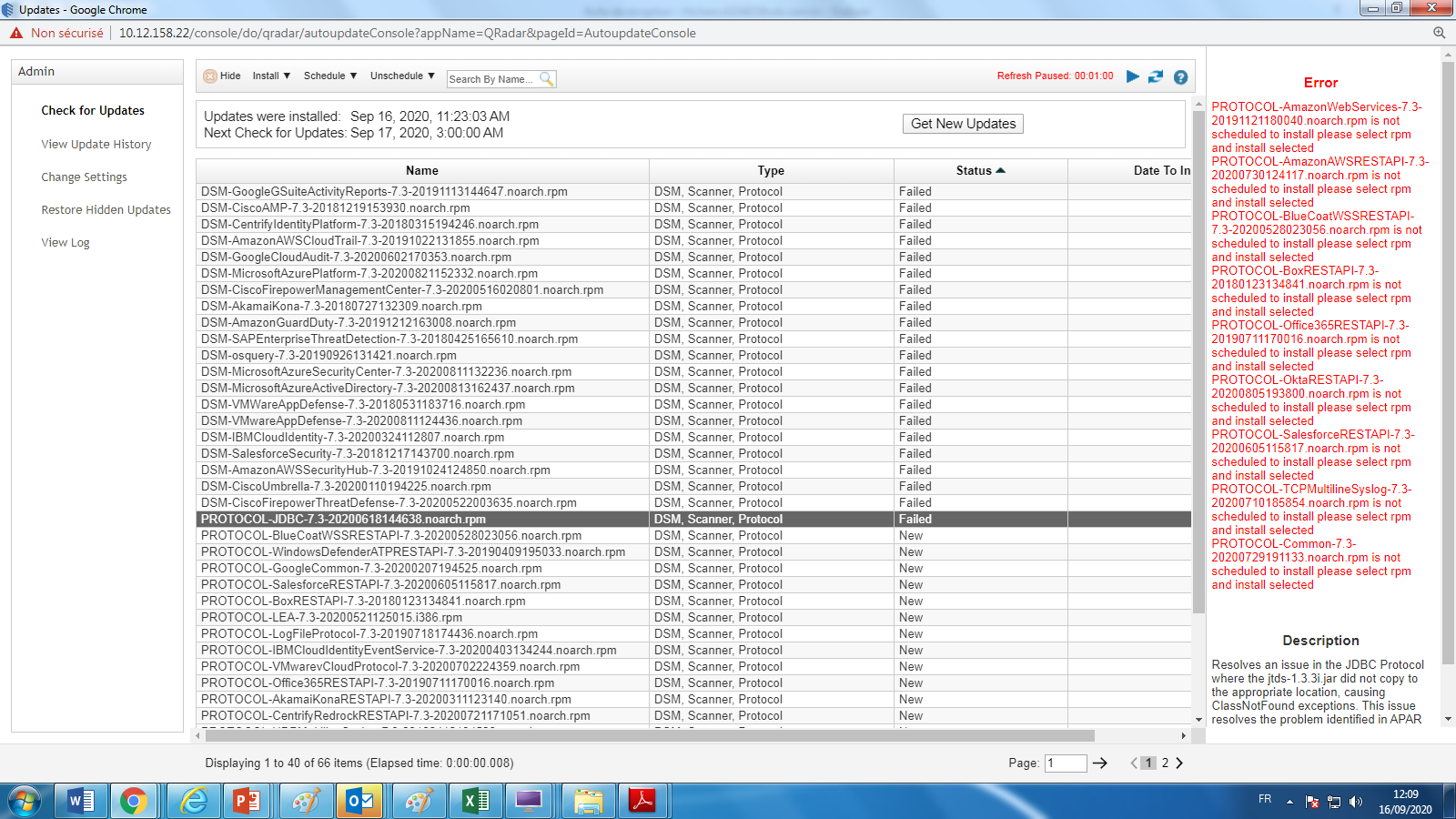The width and height of the screenshot is (1456, 819).
Task: Select the DSM-GoogleGSuiteActivityReports row
Action: [693, 191]
